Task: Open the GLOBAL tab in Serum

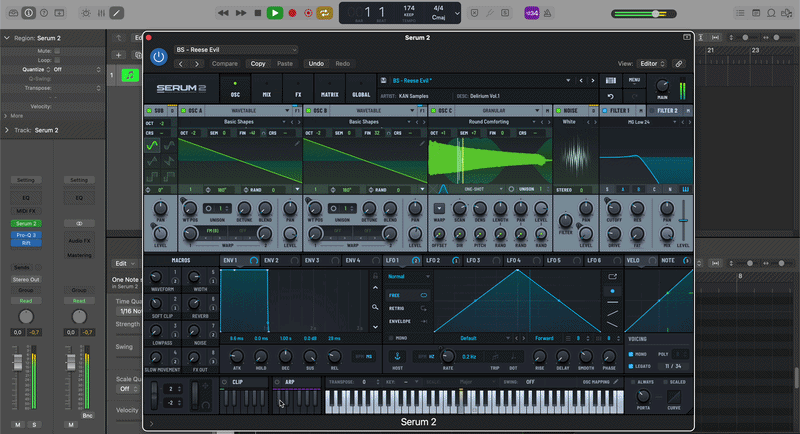Action: click(x=361, y=89)
